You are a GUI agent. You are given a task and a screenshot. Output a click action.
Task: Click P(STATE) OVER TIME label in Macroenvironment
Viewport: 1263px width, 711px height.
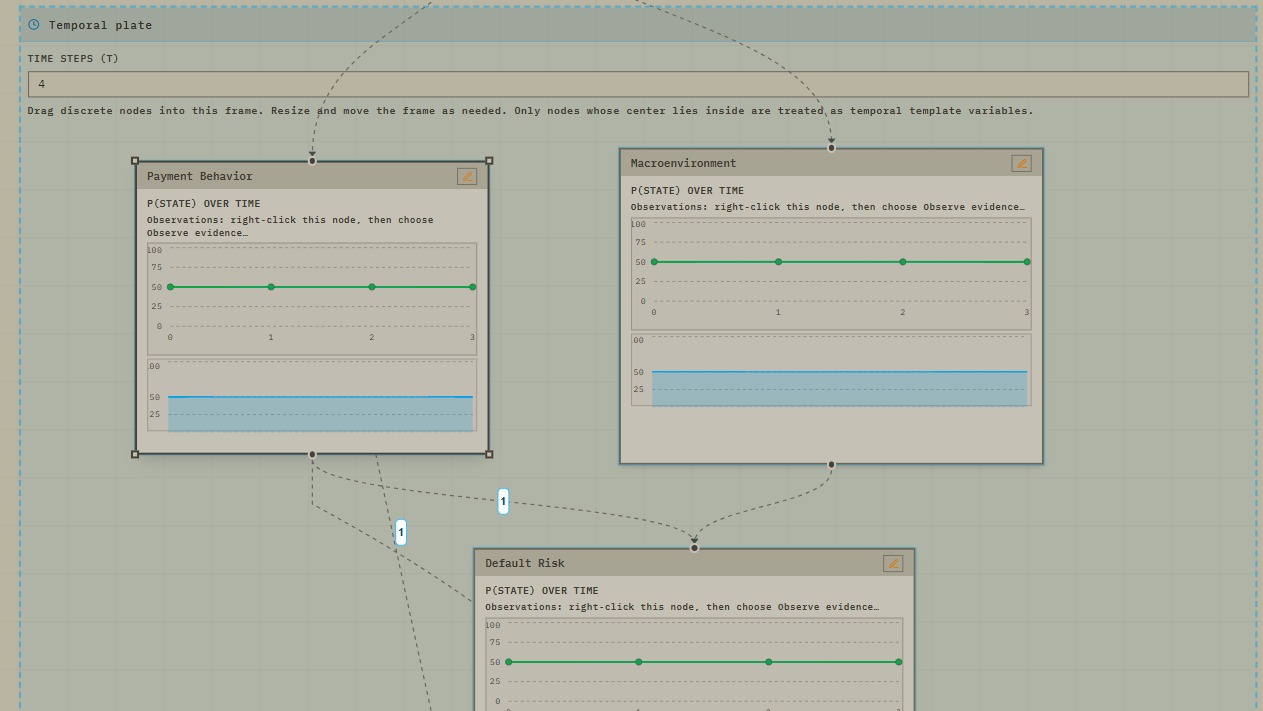pyautogui.click(x=687, y=191)
